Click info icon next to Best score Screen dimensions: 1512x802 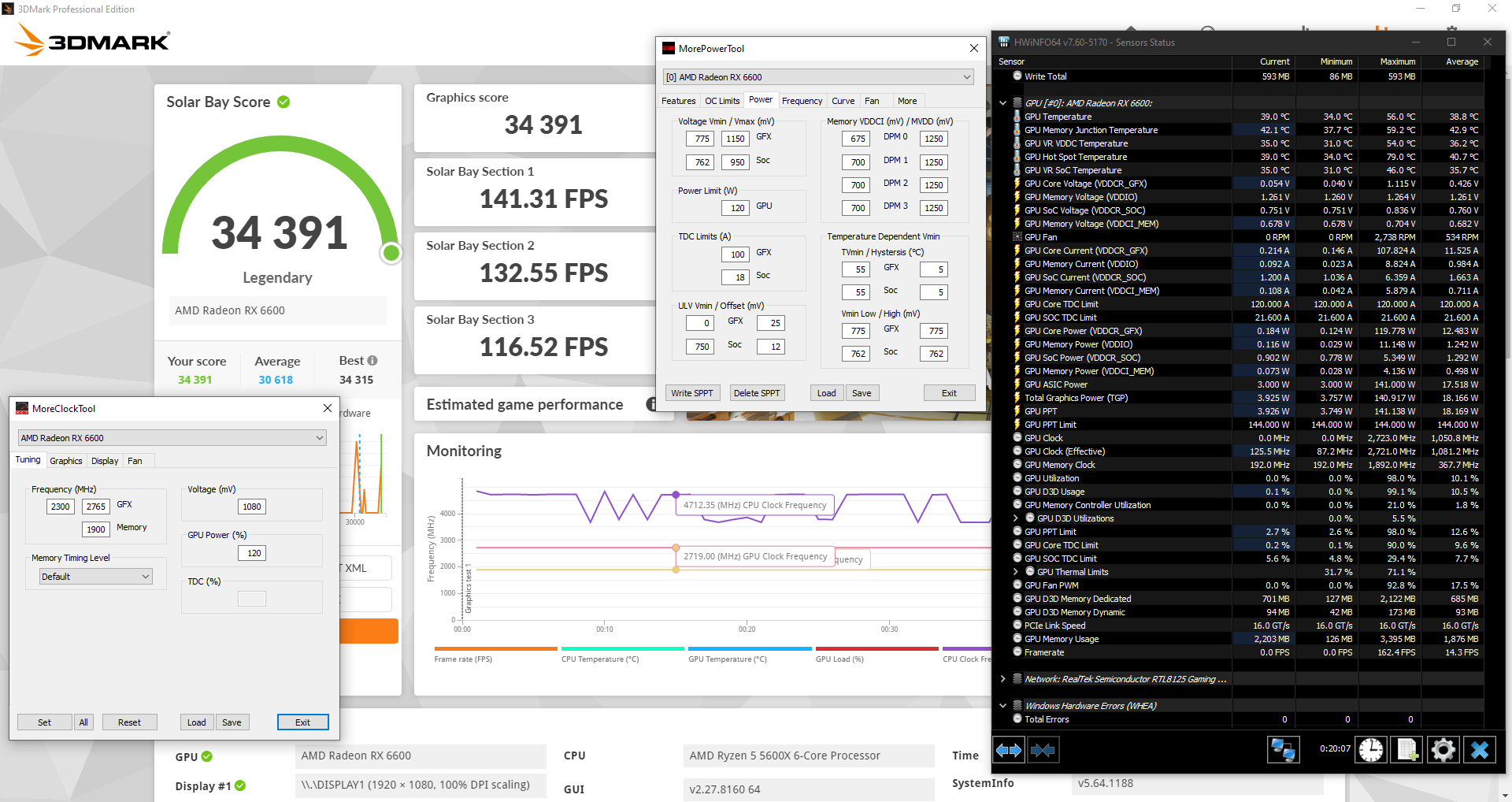372,360
